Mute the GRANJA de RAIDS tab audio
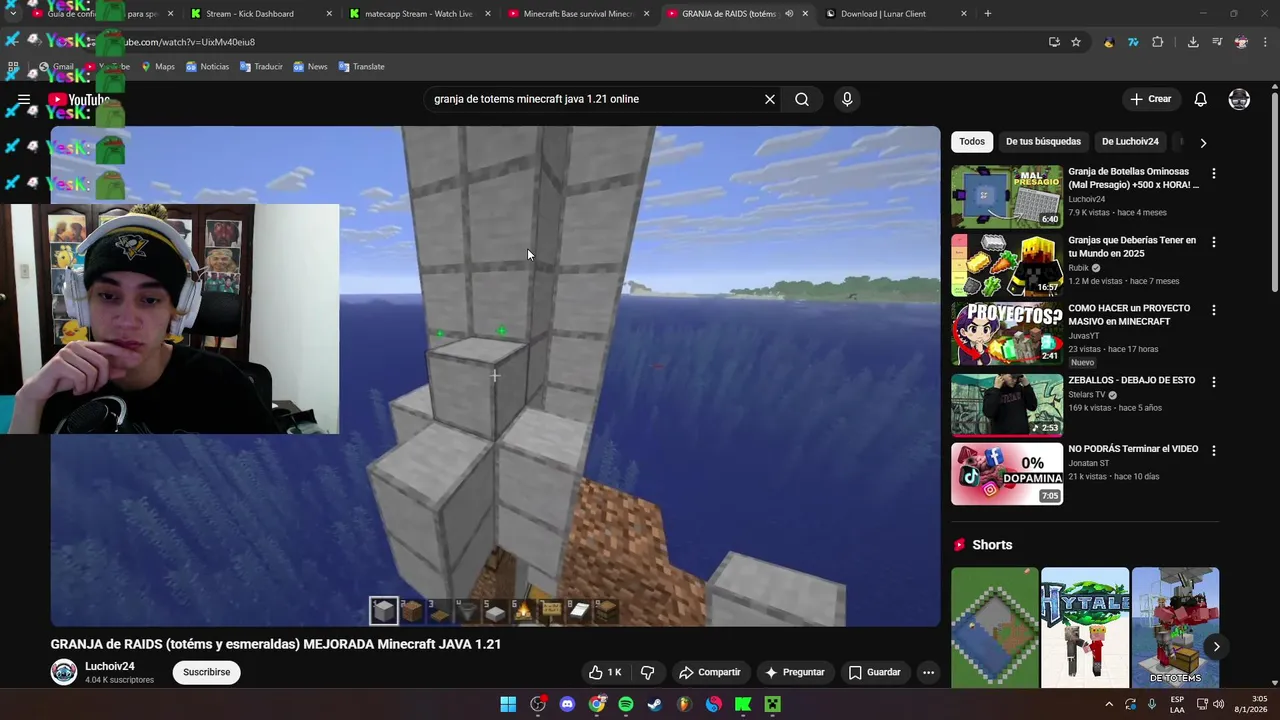The image size is (1280, 720). (x=788, y=14)
